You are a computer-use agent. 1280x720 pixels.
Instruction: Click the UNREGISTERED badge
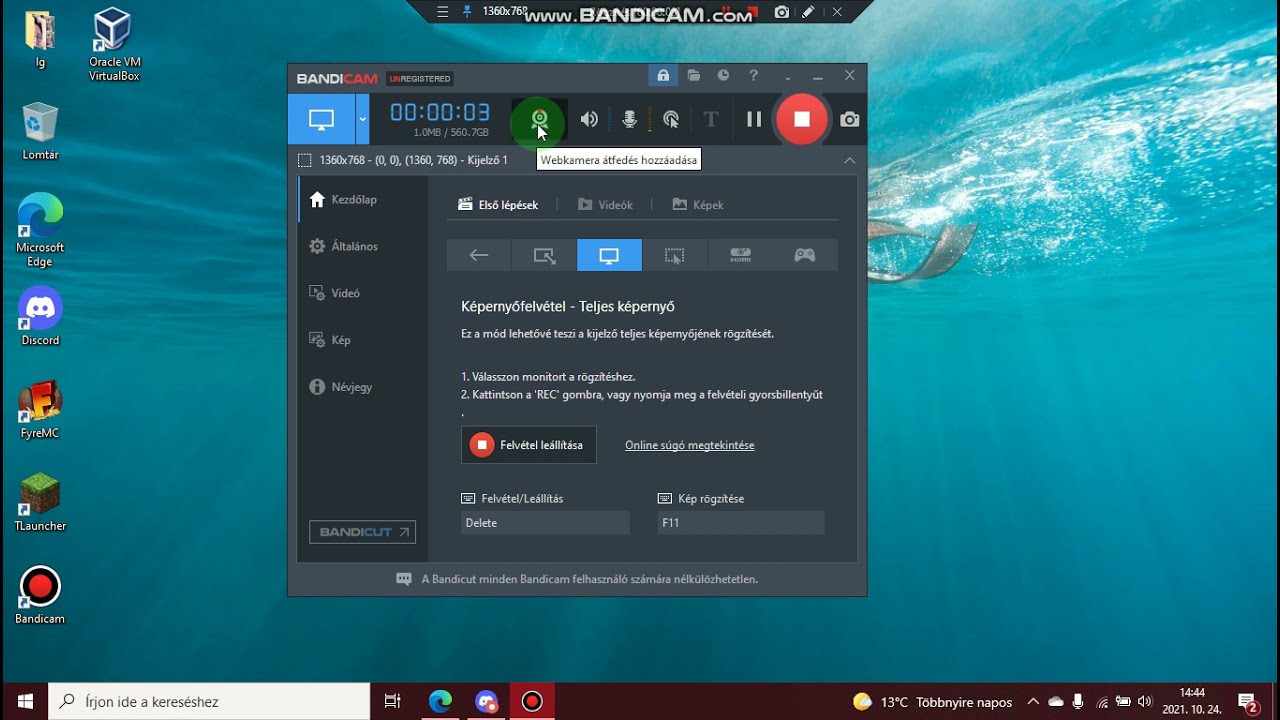420,78
